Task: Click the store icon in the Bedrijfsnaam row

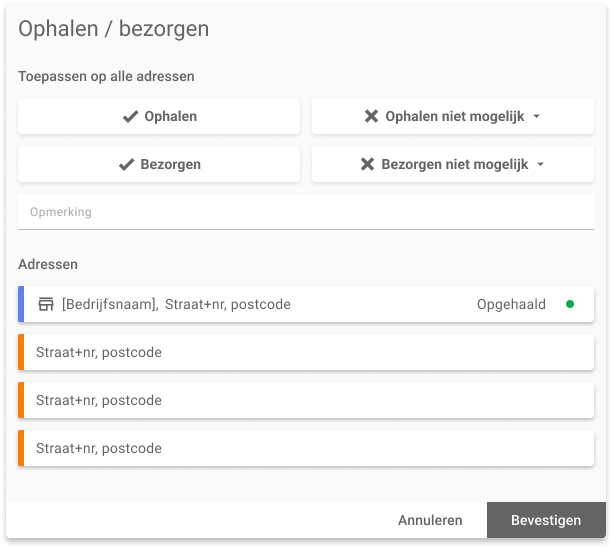Action: 46,304
